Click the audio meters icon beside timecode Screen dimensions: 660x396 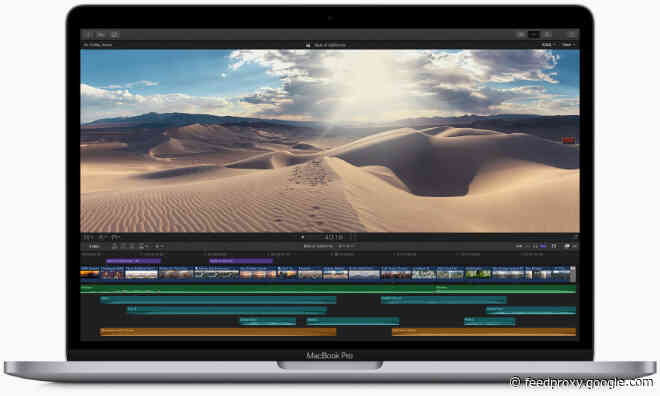point(354,237)
